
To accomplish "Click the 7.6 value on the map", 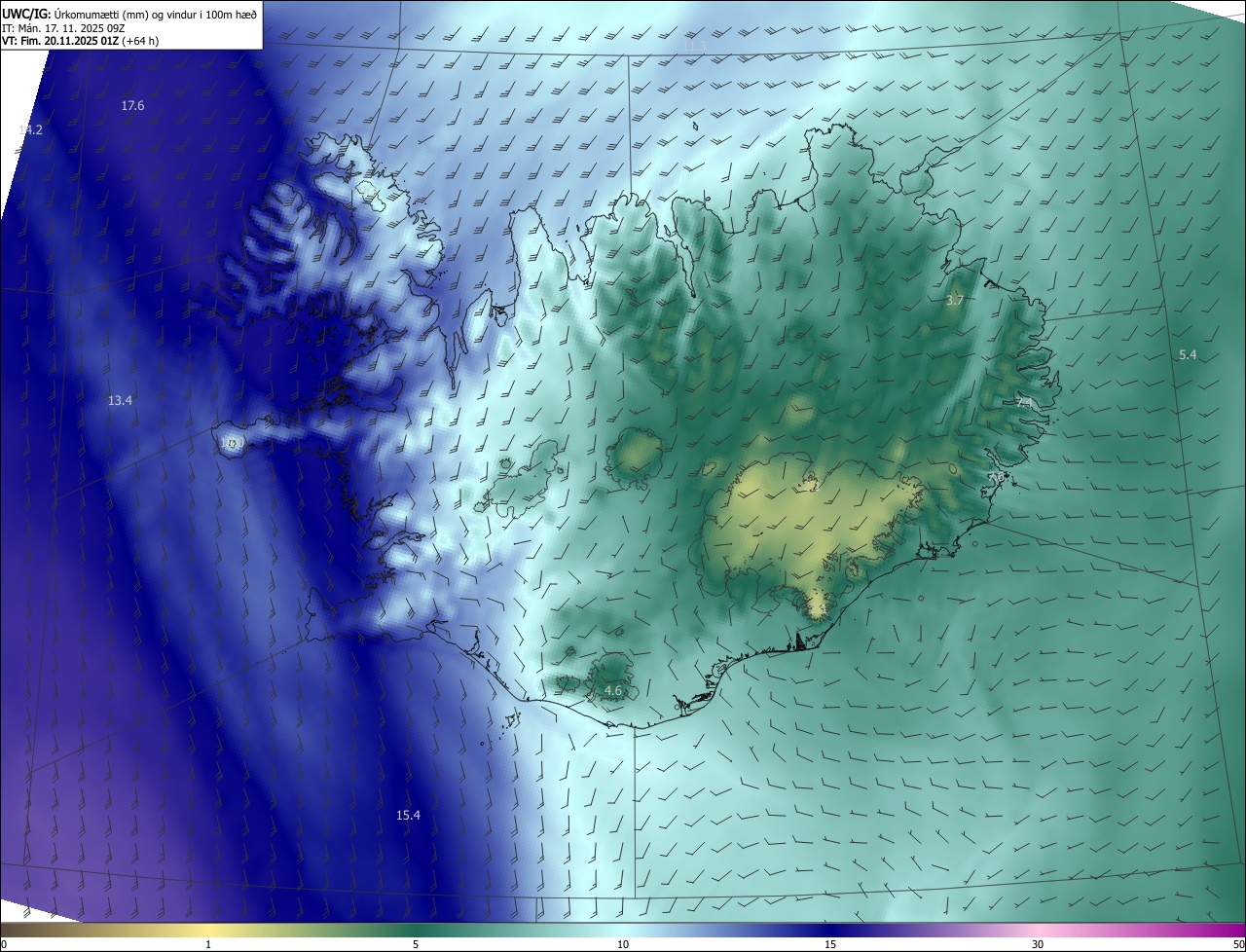I will tap(996, 477).
